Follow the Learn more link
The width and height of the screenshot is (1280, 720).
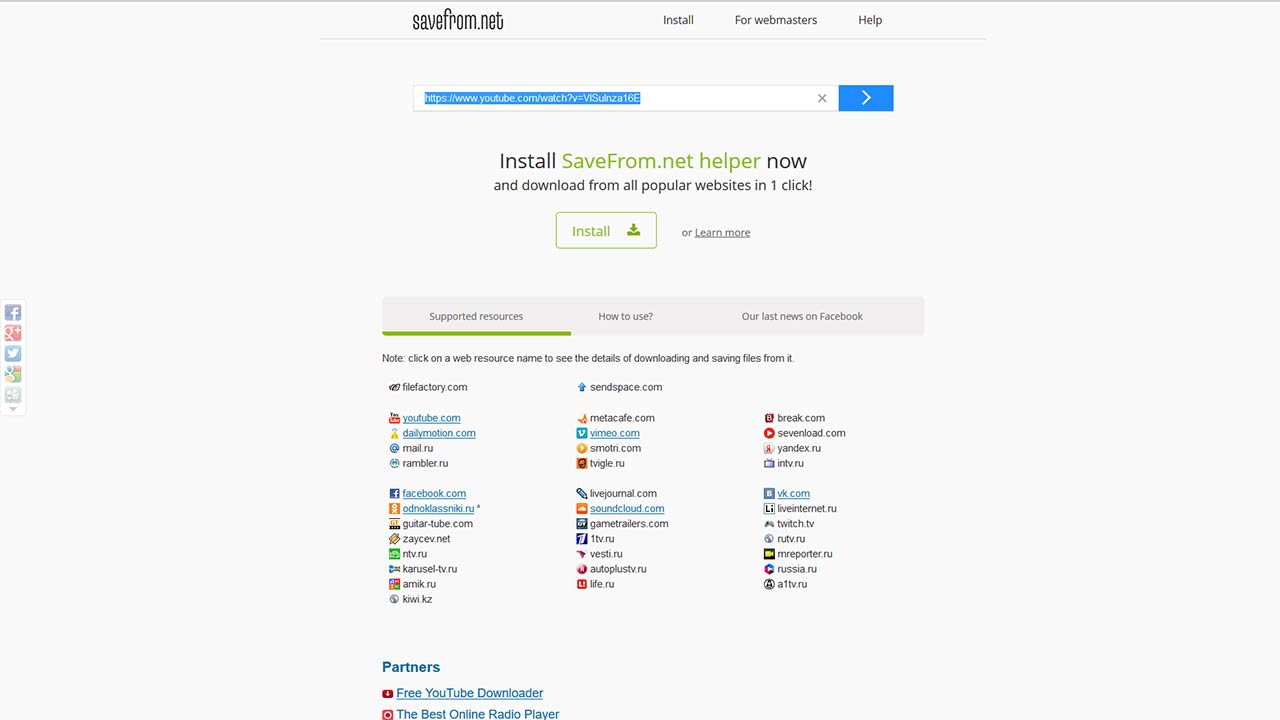tap(722, 233)
